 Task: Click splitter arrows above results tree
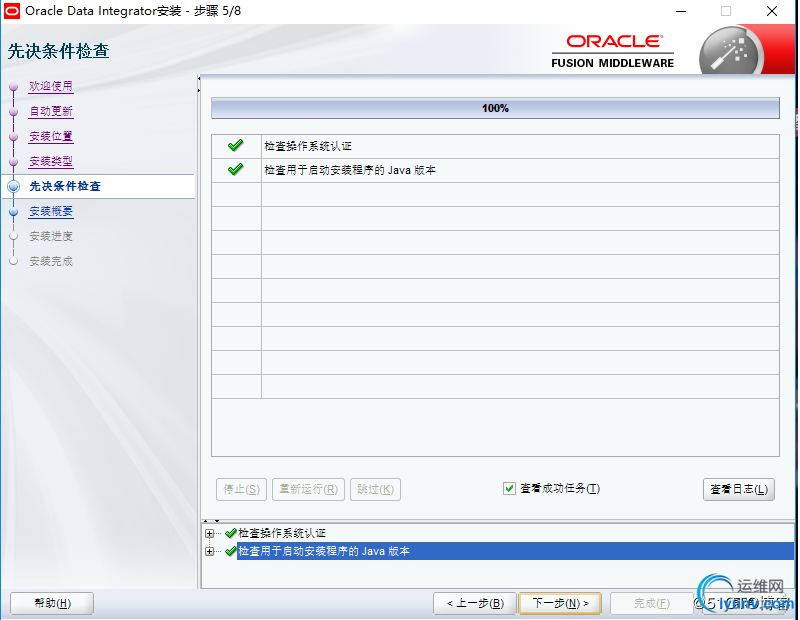click(x=211, y=521)
